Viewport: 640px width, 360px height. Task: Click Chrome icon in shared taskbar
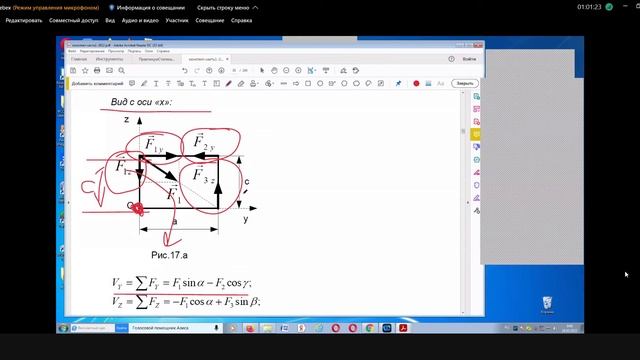coord(369,328)
